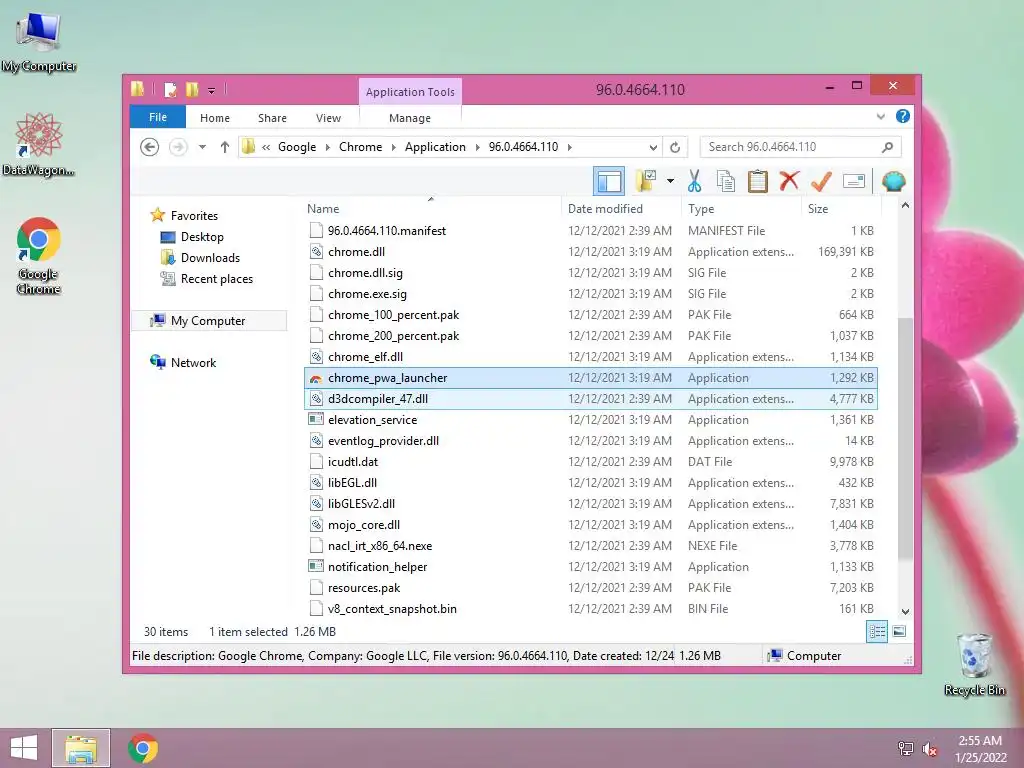Sort by the Date modified column header
The height and width of the screenshot is (768, 1024).
pyautogui.click(x=621, y=208)
